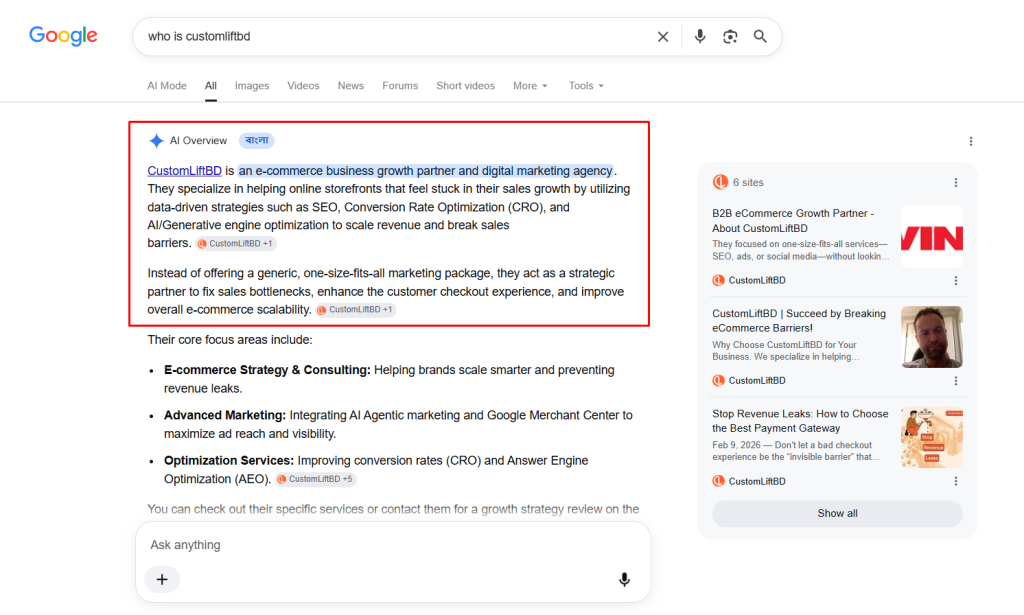
Task: Click the Show all button
Action: tap(837, 514)
